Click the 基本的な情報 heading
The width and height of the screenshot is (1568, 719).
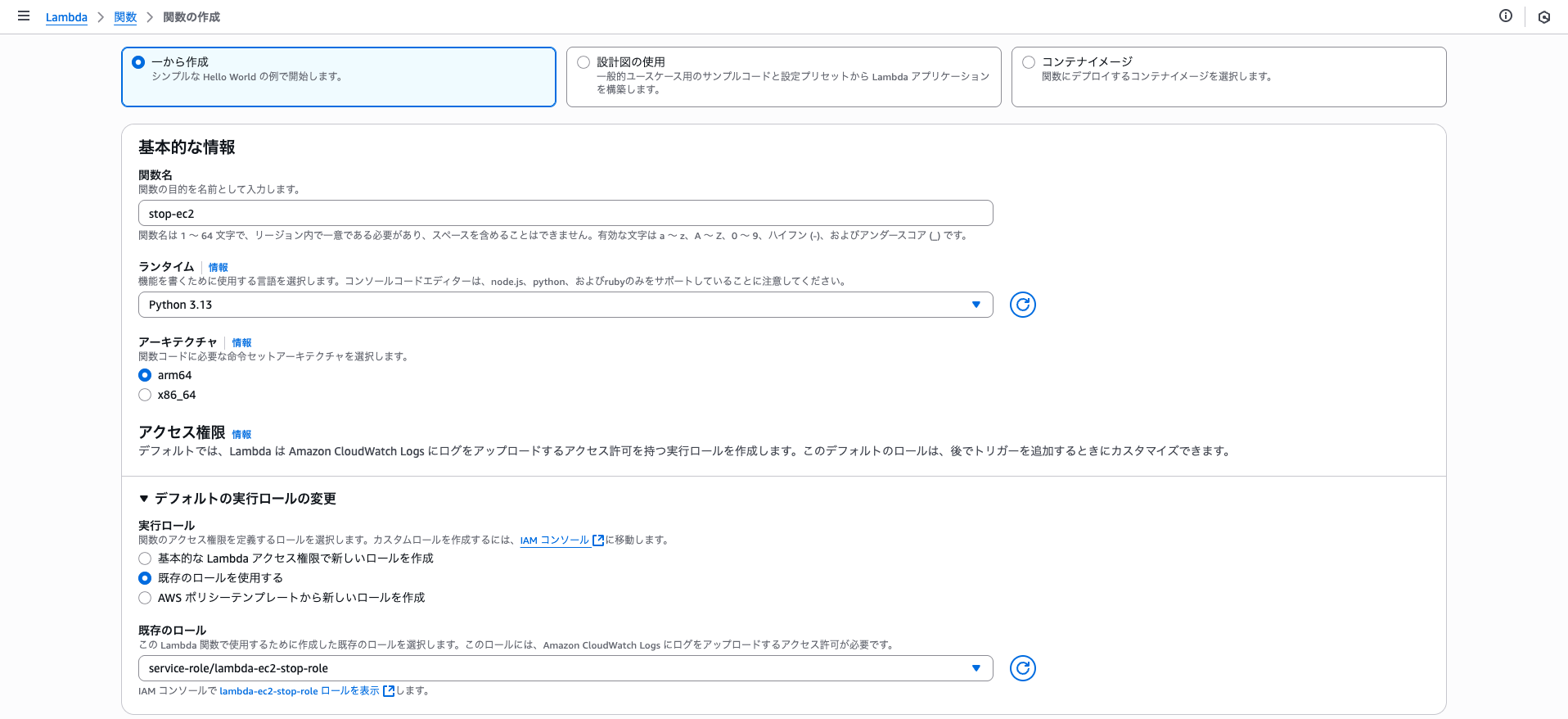(187, 147)
